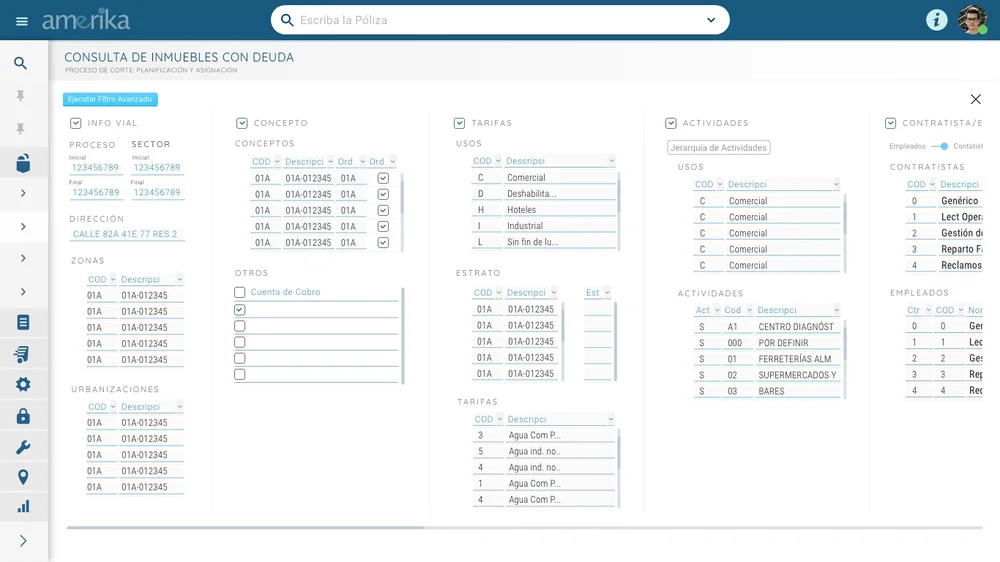The height and width of the screenshot is (562, 1000).
Task: Select the Deshabilita... row in Usos
Action: pyautogui.click(x=544, y=193)
